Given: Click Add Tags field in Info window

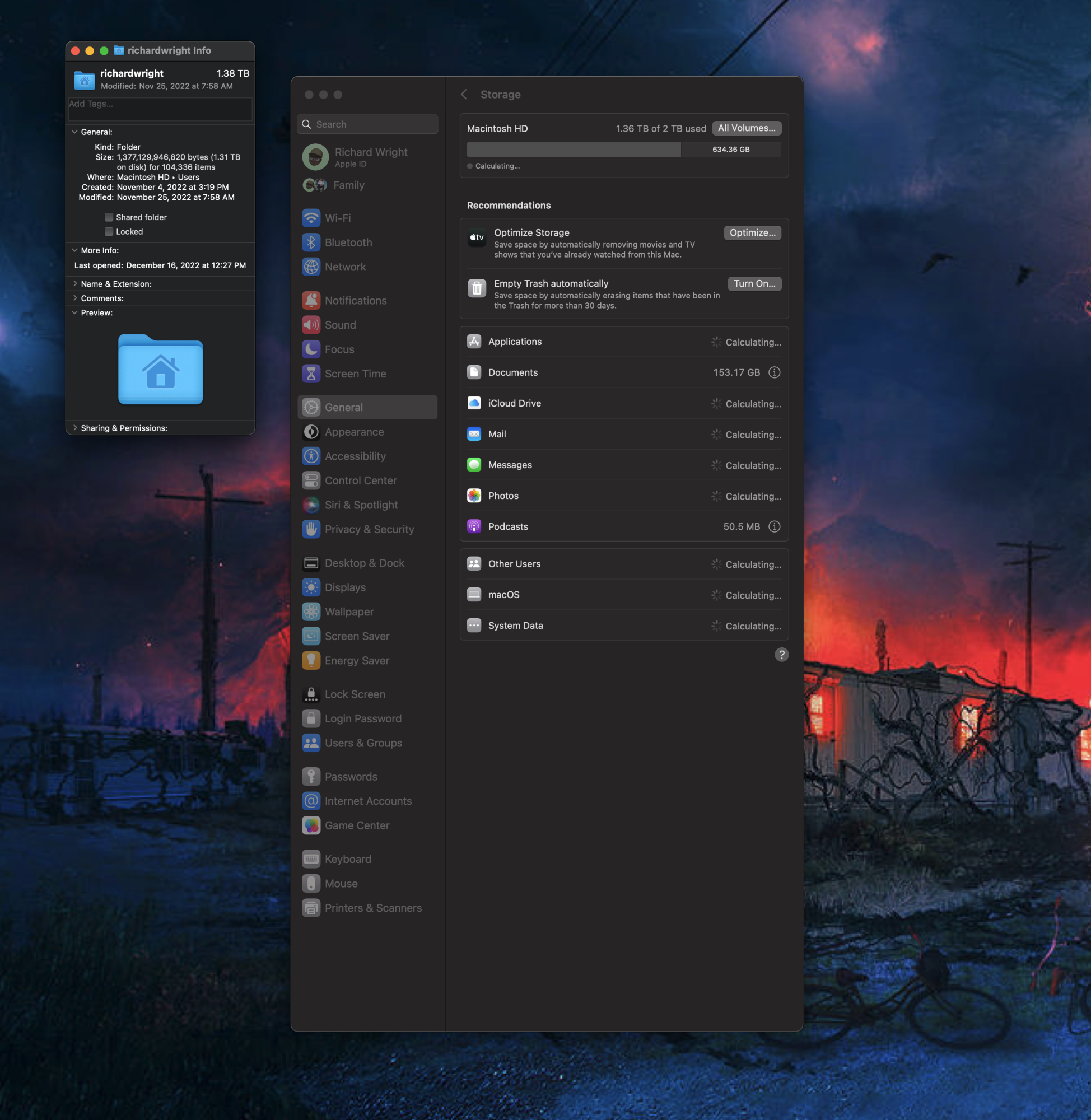Looking at the screenshot, I should tap(160, 109).
